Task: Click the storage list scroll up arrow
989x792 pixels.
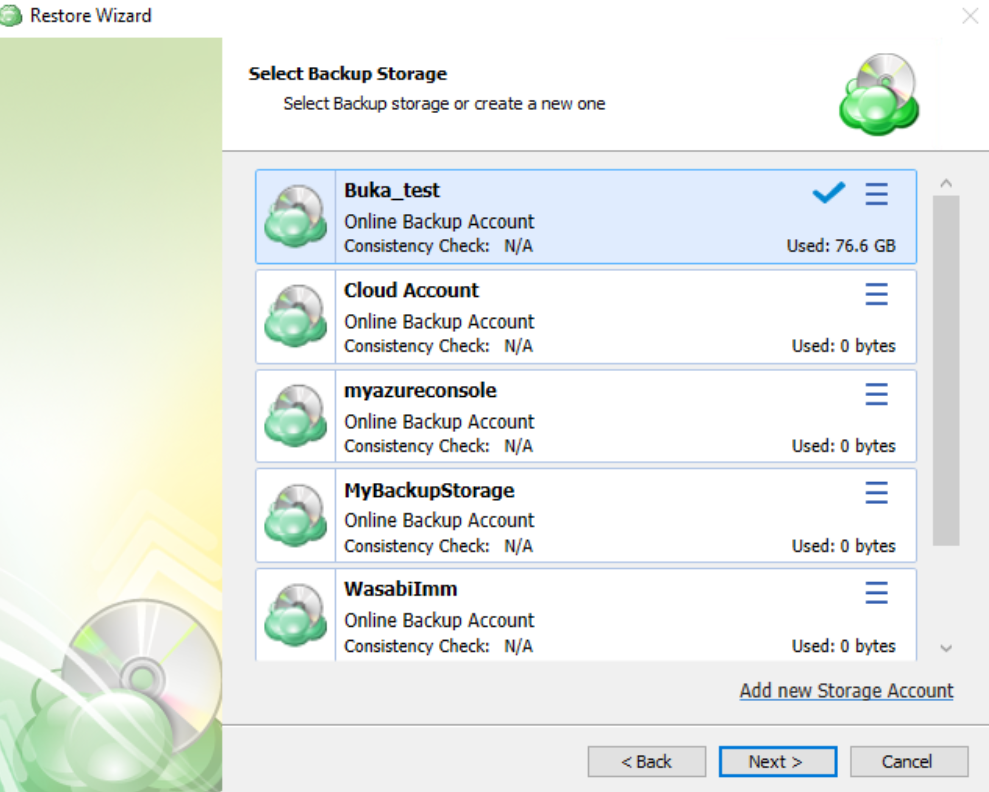Action: click(945, 183)
